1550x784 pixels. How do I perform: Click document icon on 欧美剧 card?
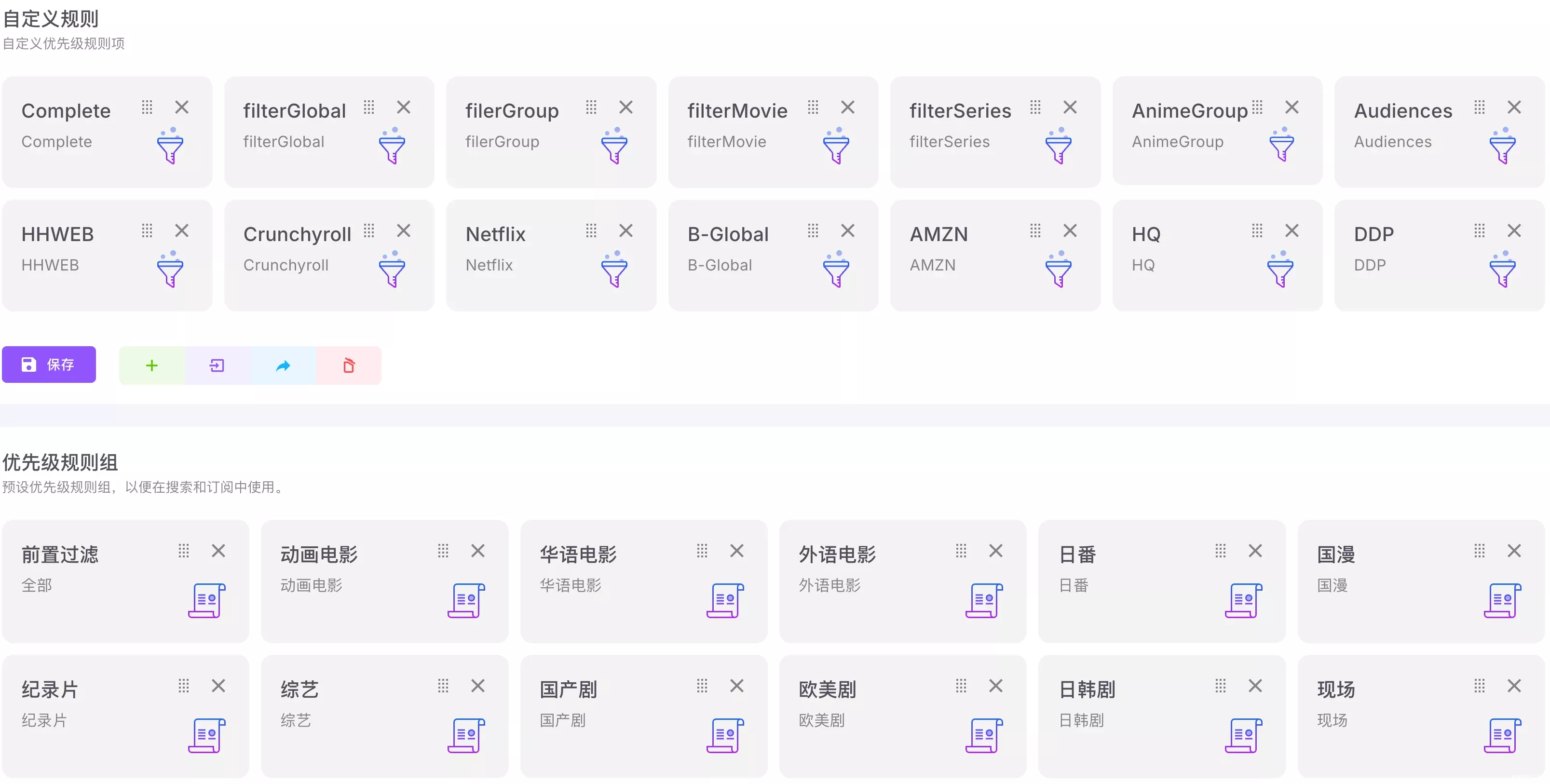click(984, 735)
